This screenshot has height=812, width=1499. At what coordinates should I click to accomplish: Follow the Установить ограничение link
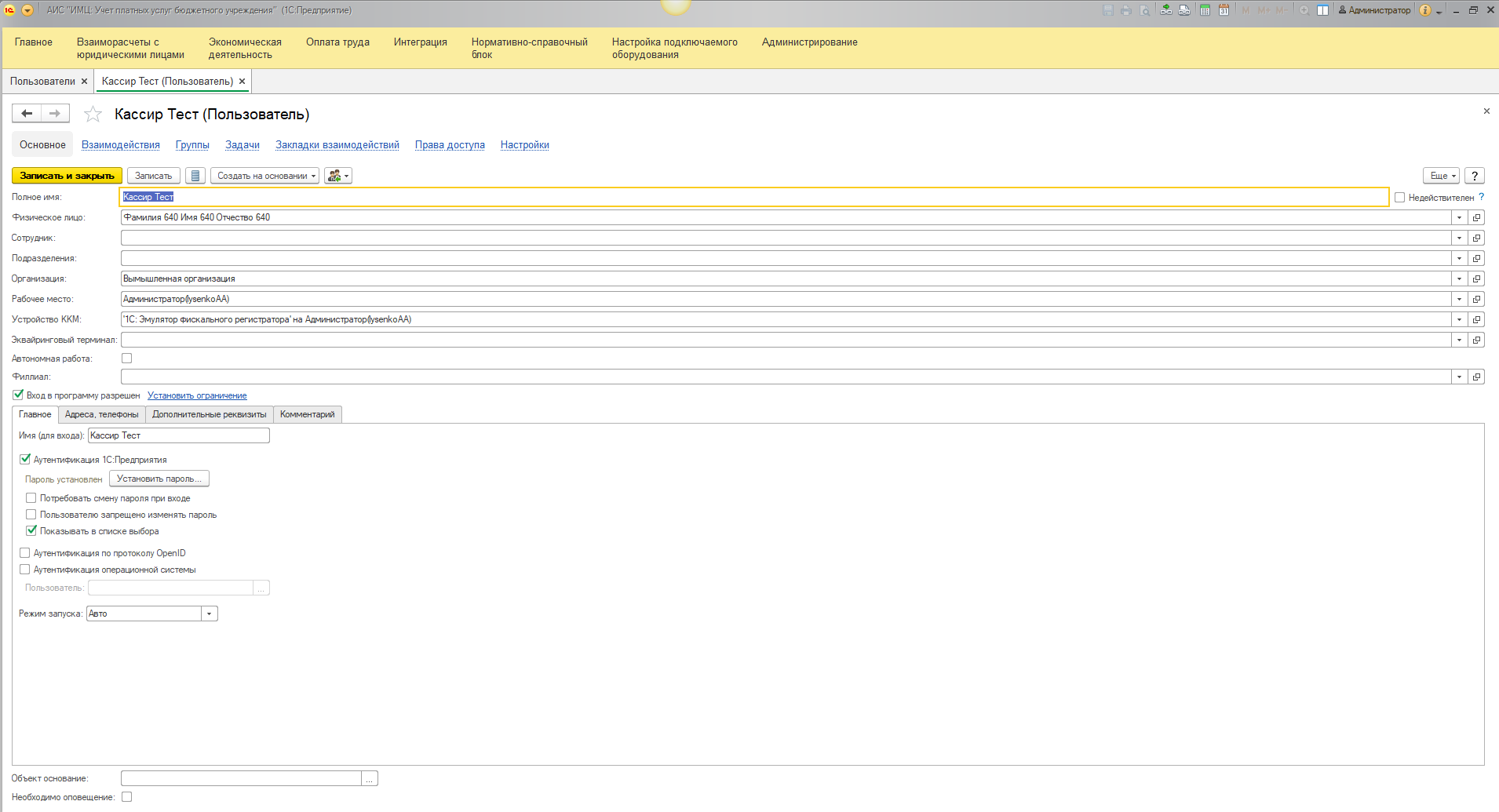(x=197, y=395)
